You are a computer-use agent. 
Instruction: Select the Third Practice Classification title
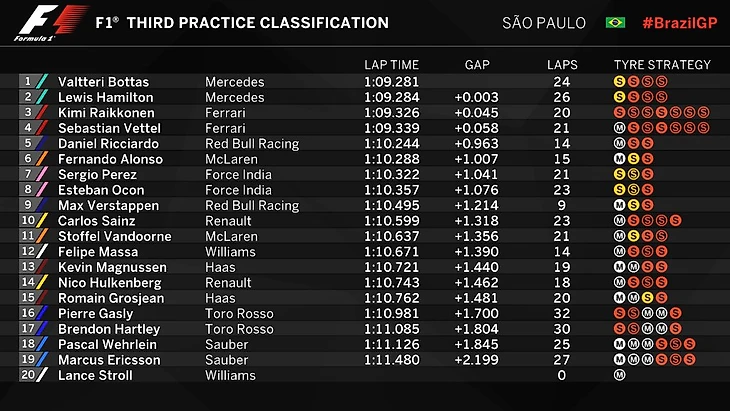pos(241,22)
